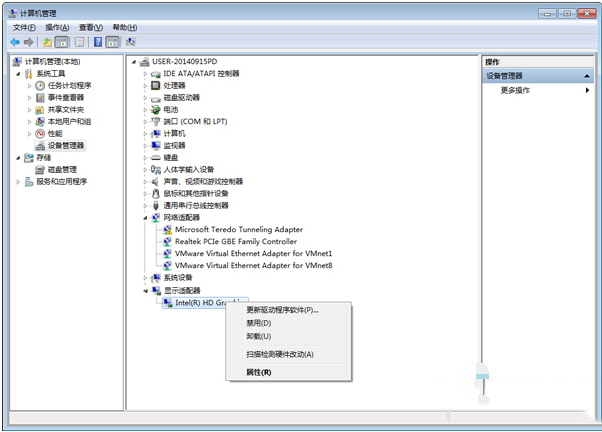This screenshot has height=432, width=602.
Task: Maximize the 计算机管理 window
Action: [567, 13]
